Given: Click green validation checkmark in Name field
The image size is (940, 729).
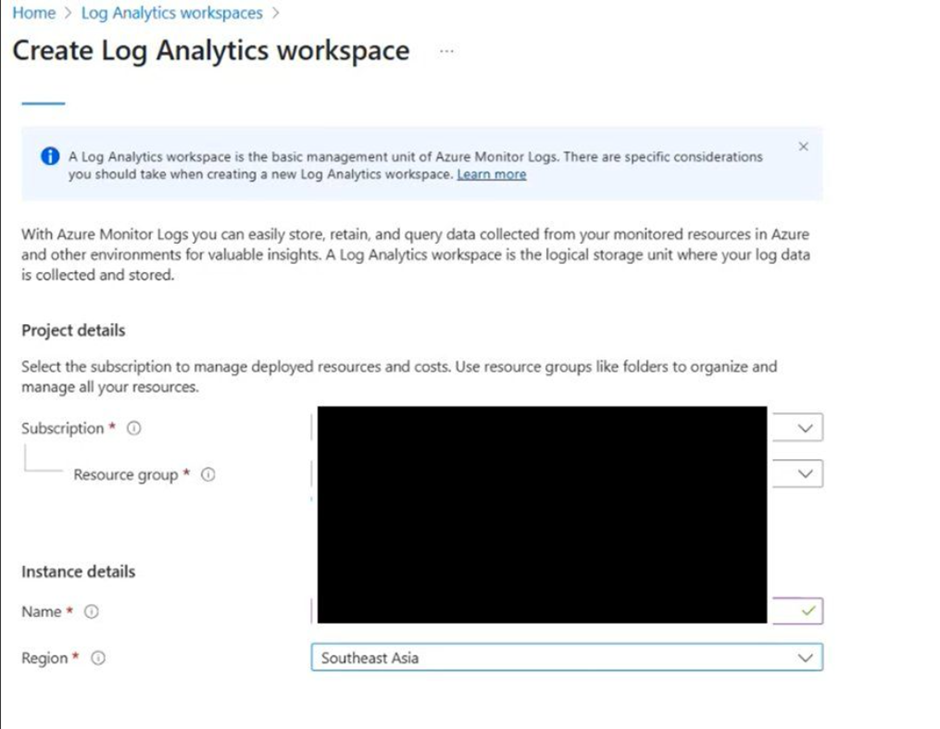Looking at the screenshot, I should (x=808, y=609).
